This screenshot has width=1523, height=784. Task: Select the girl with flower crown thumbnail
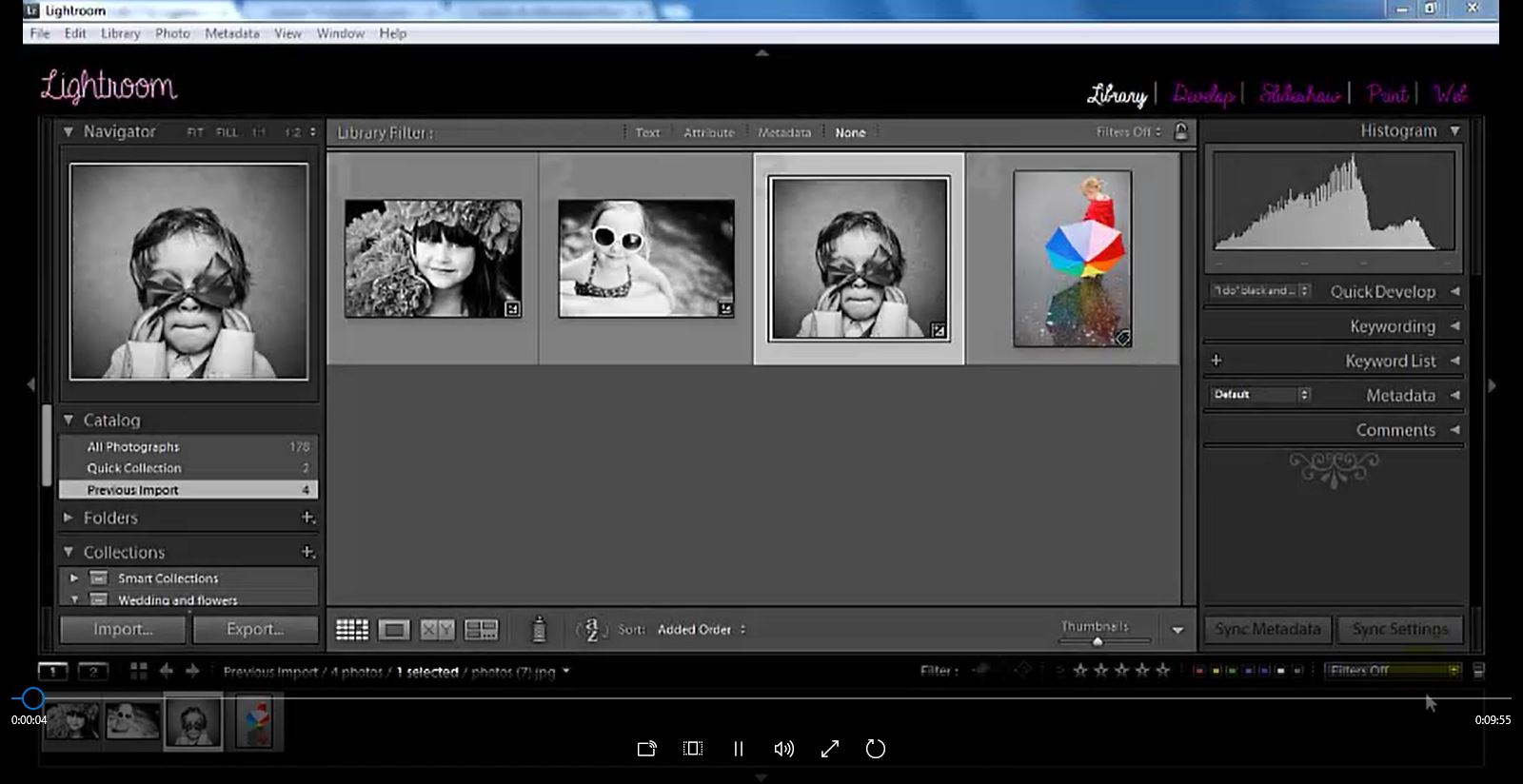tap(433, 258)
